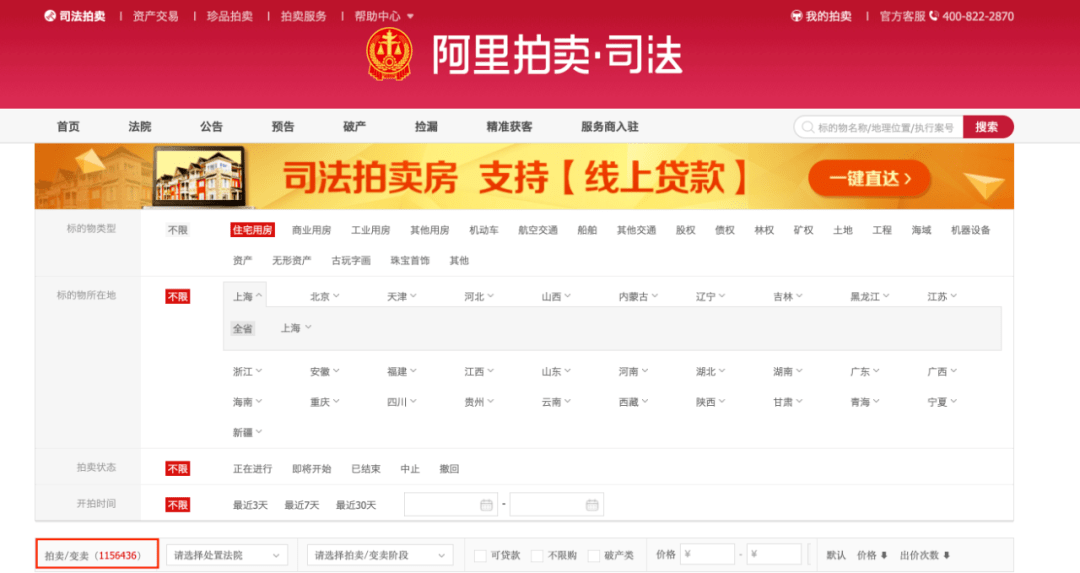Select 不限 for 拍卖状态
Image resolution: width=1080 pixels, height=573 pixels.
[178, 469]
